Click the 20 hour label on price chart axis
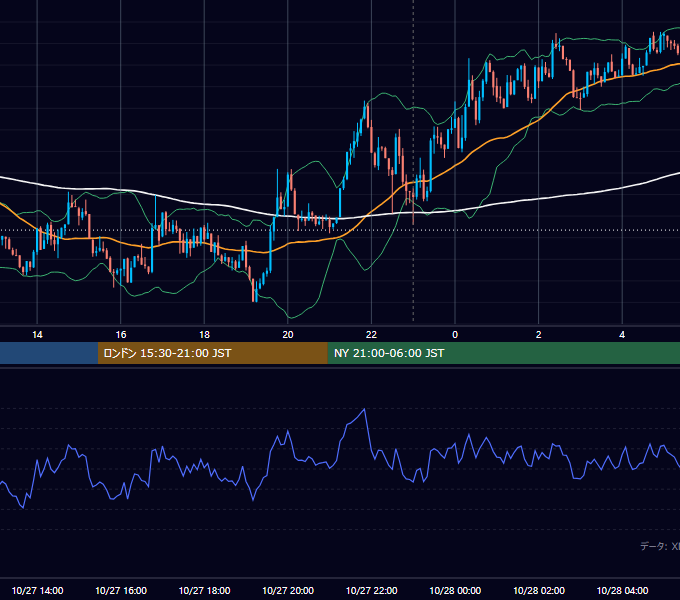The image size is (680, 600). click(x=288, y=335)
